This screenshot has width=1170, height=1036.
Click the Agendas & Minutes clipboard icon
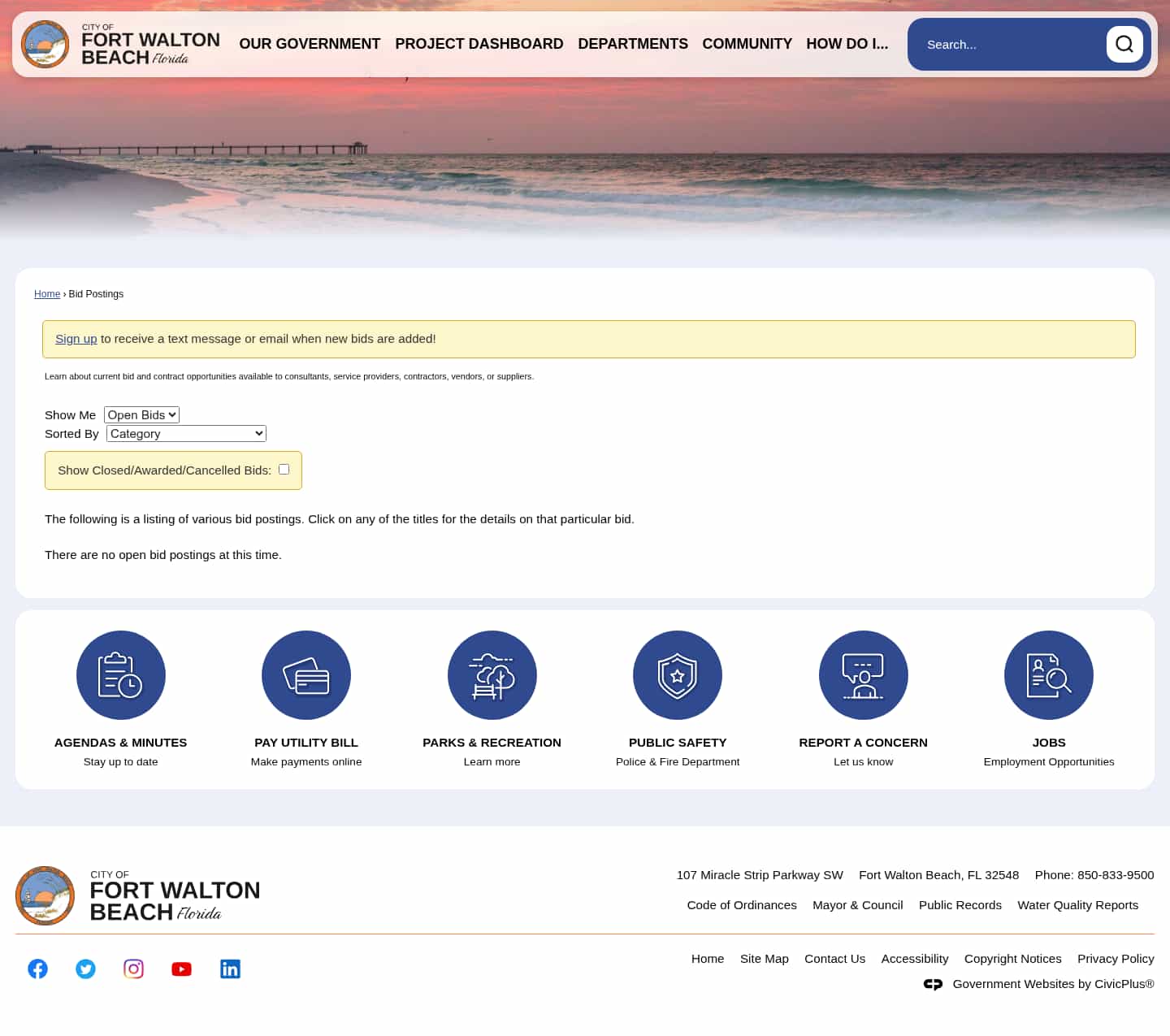(120, 674)
